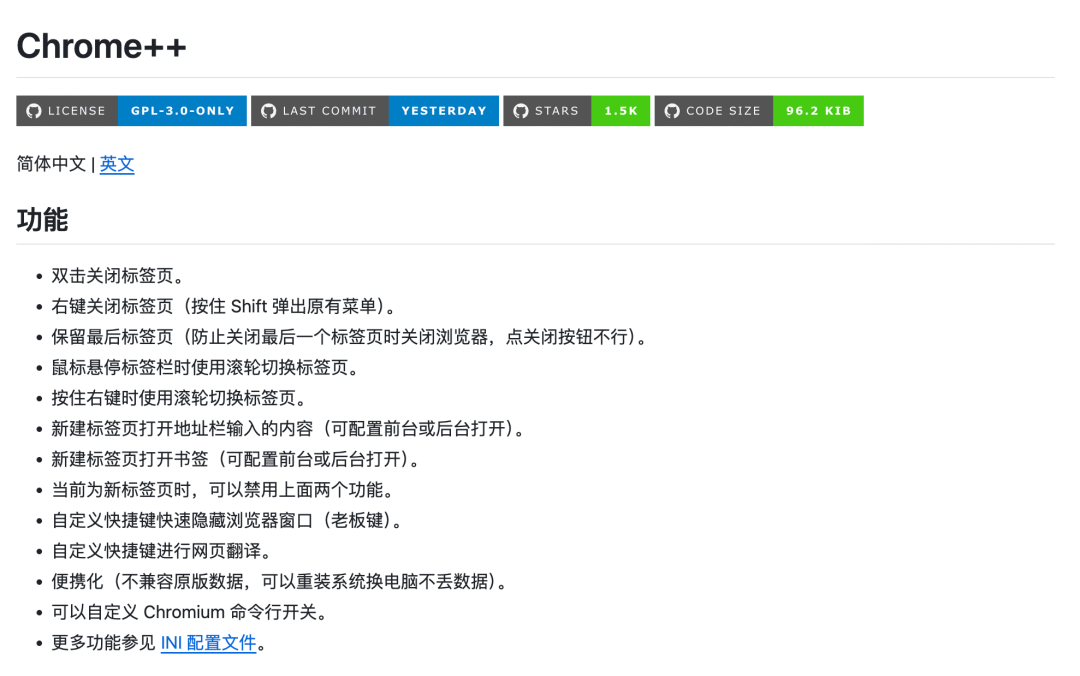The height and width of the screenshot is (676, 1080).
Task: Click the divider line under Chrome++ heading
Action: (540, 76)
